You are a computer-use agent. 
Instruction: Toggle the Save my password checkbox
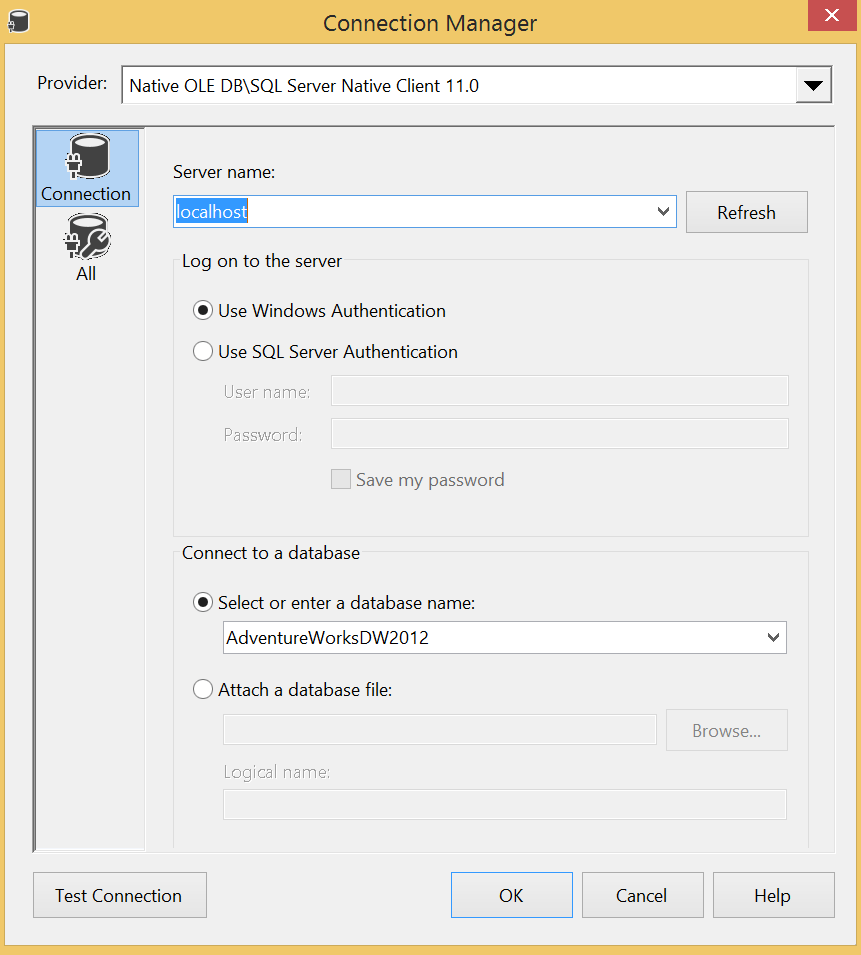click(x=341, y=480)
